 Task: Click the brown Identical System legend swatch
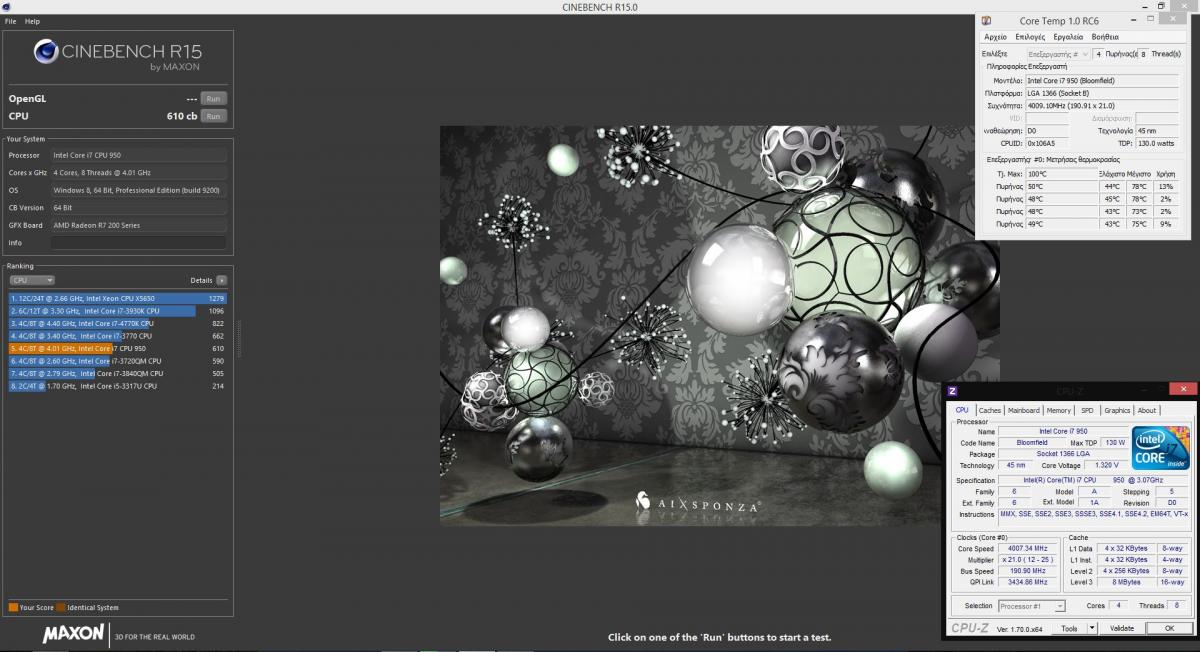coord(61,607)
